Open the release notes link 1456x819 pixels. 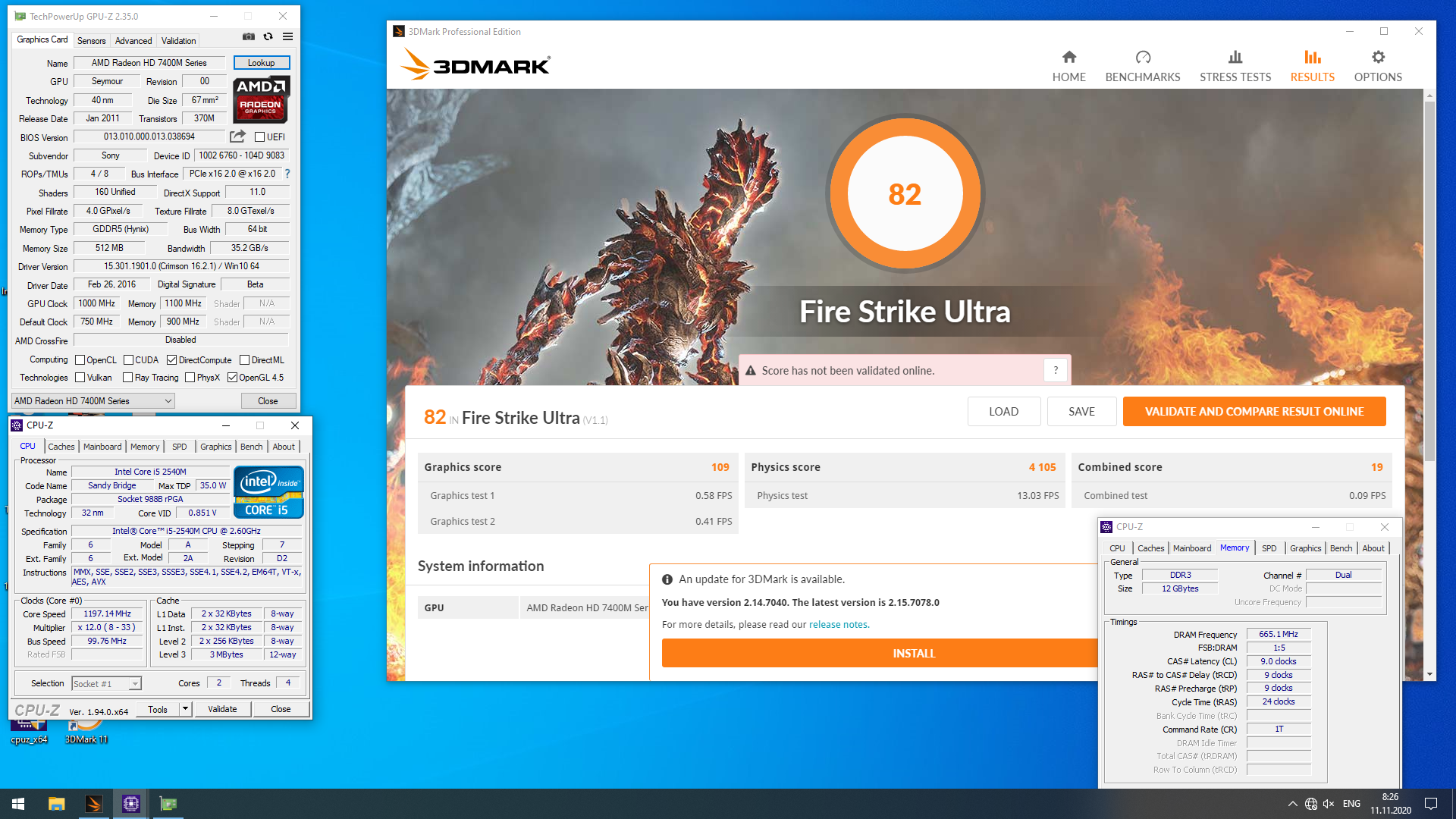(x=838, y=625)
